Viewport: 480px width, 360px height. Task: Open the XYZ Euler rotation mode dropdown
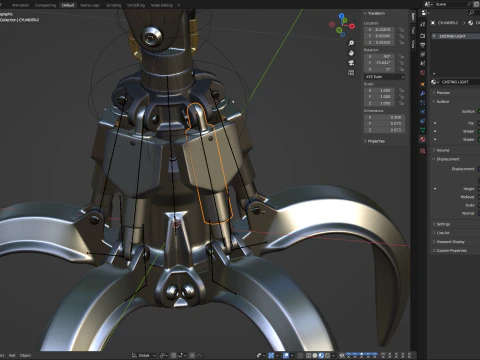(x=384, y=77)
